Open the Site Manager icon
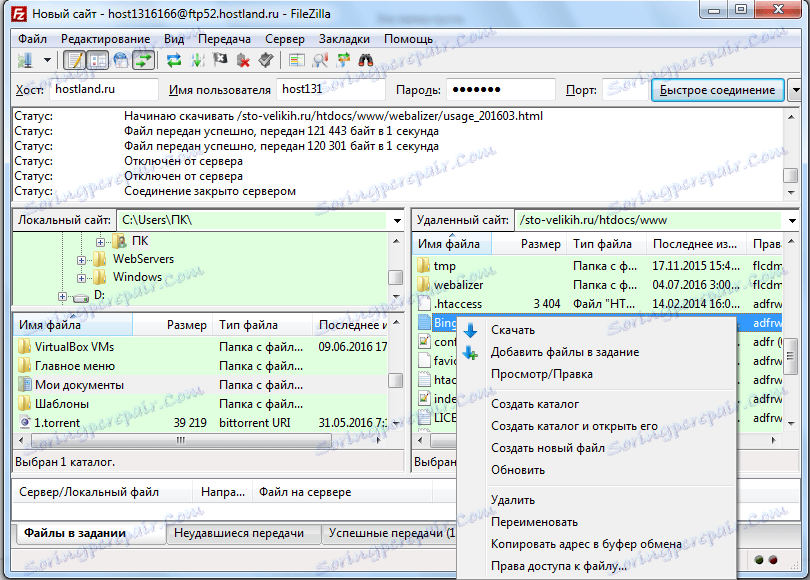810x580 pixels. [25, 60]
